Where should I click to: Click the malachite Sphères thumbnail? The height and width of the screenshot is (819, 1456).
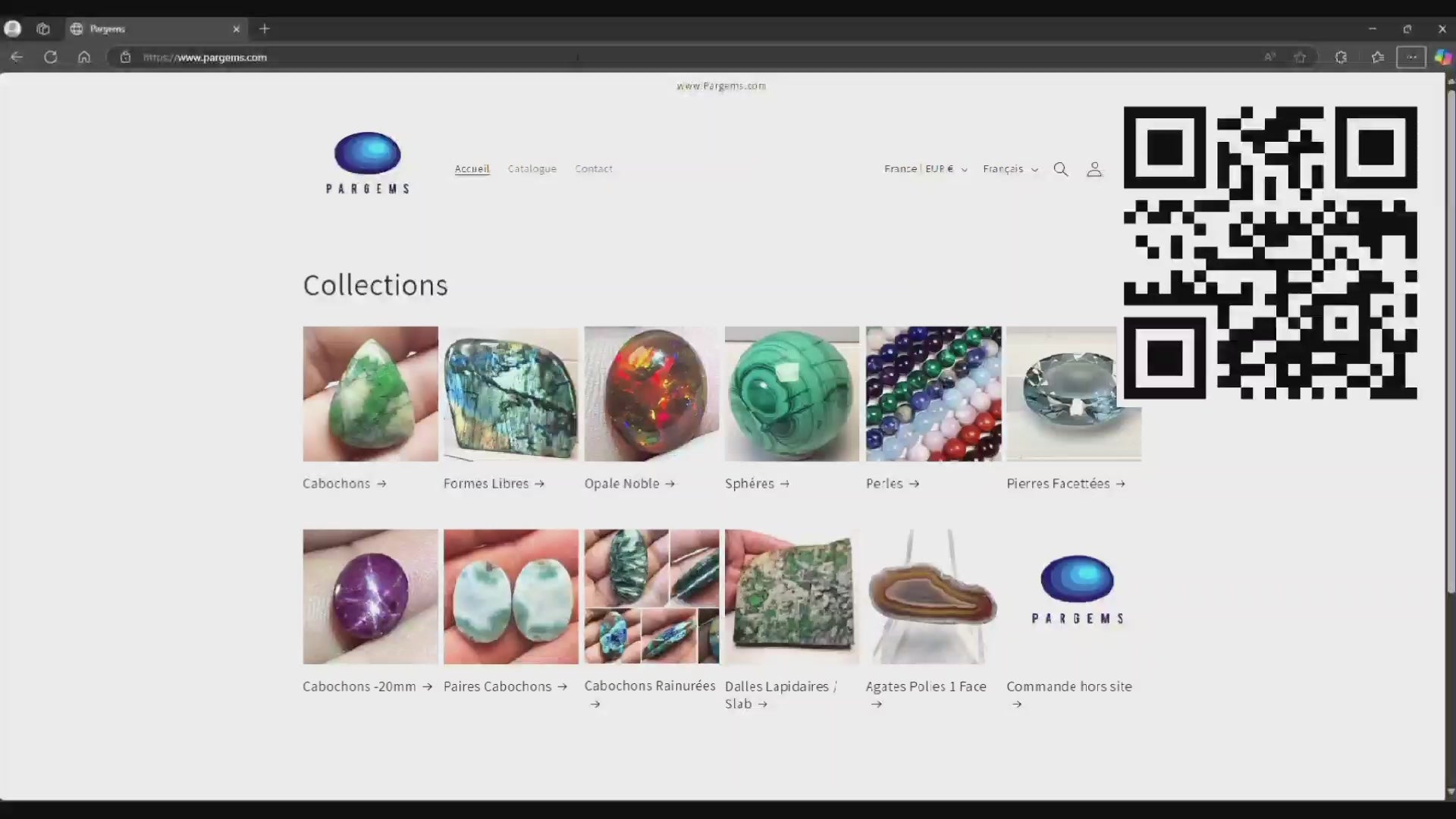click(x=792, y=394)
